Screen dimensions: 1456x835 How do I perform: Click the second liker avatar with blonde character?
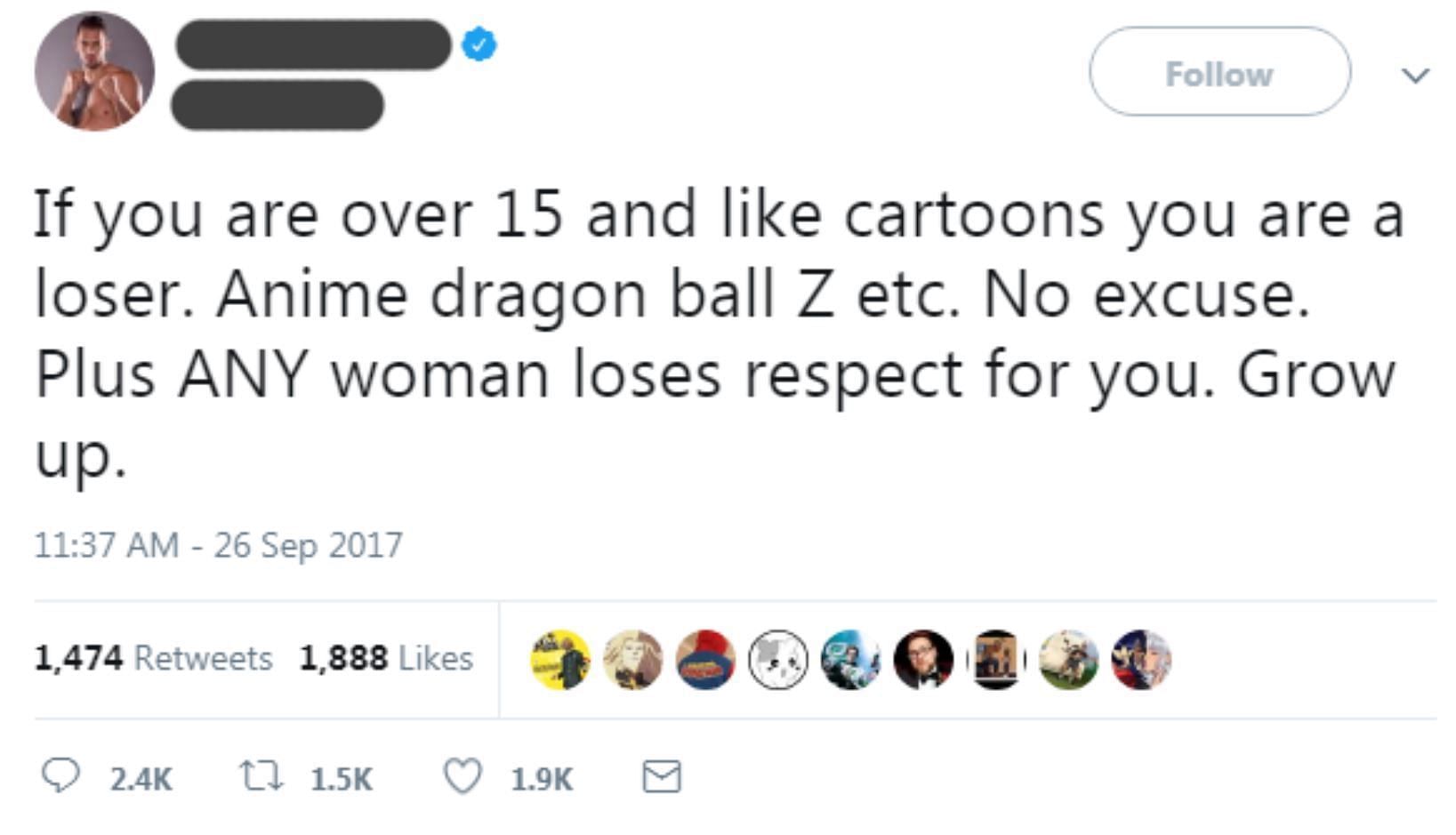pyautogui.click(x=633, y=660)
